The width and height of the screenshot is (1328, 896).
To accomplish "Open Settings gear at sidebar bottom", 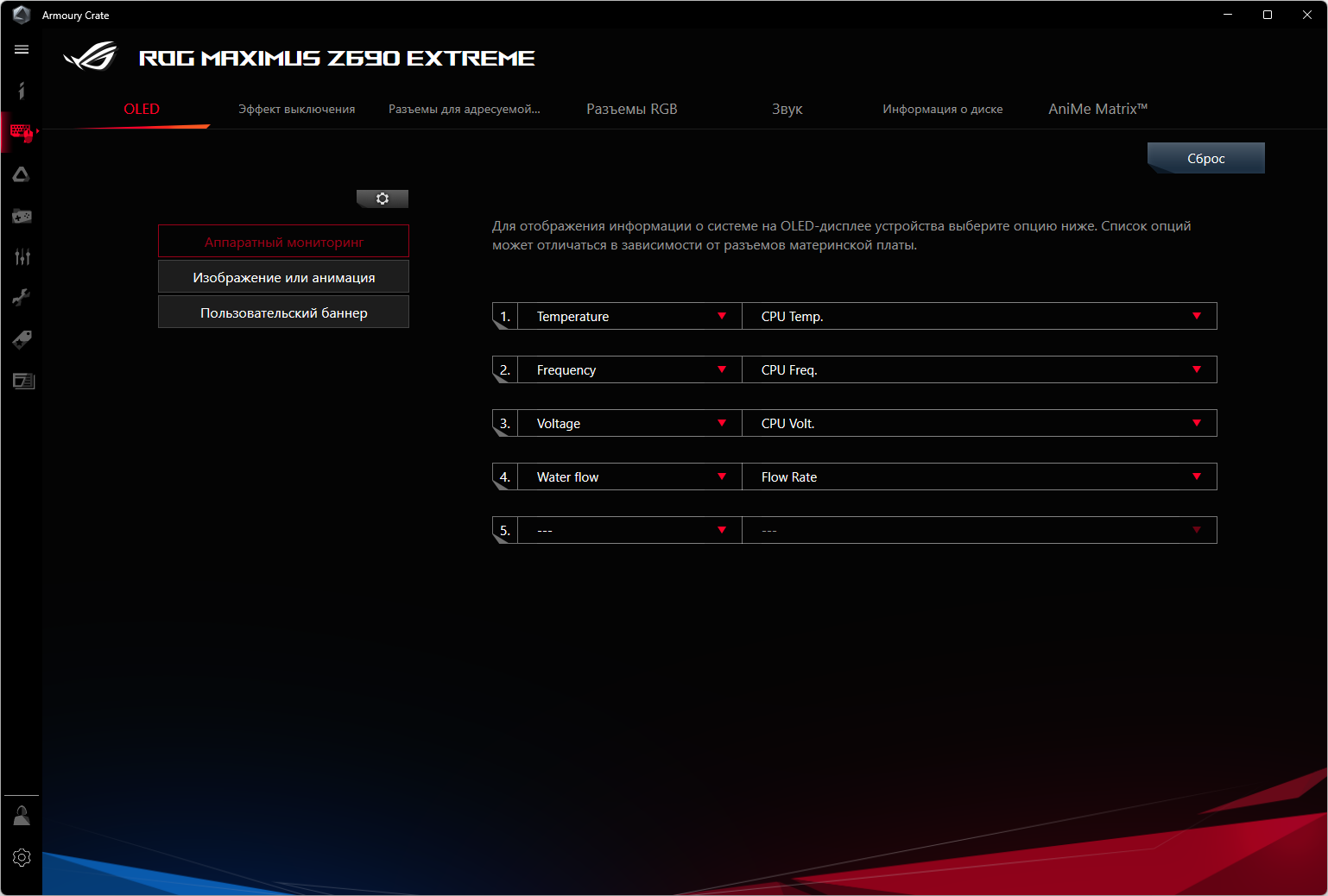I will (x=22, y=857).
